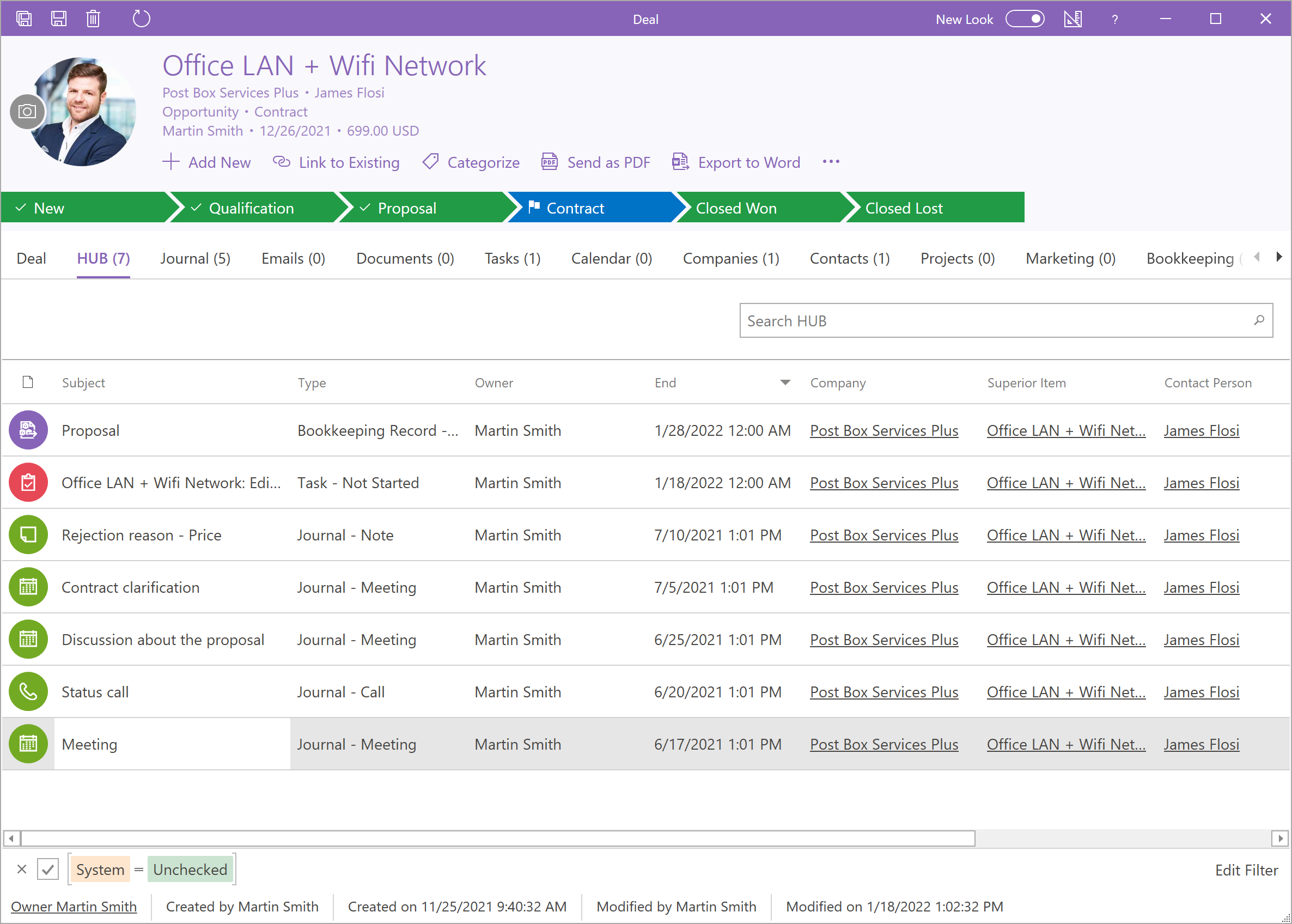Click the Refresh circular arrow icon
Screen dimensions: 1292x924
(141, 19)
